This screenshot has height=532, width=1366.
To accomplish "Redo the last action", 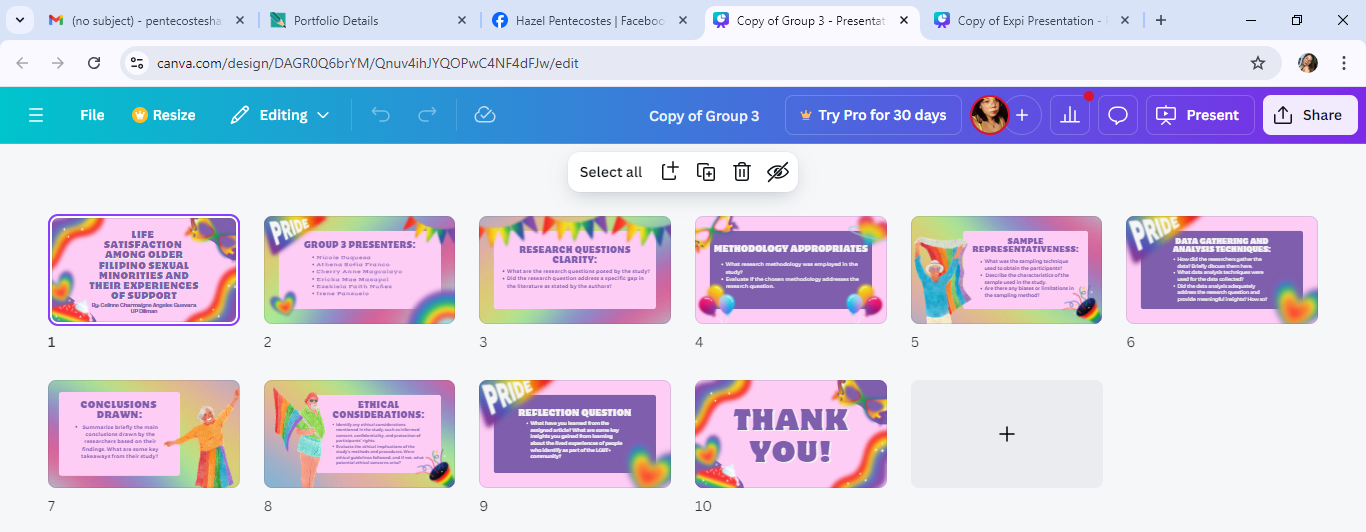I will (427, 115).
